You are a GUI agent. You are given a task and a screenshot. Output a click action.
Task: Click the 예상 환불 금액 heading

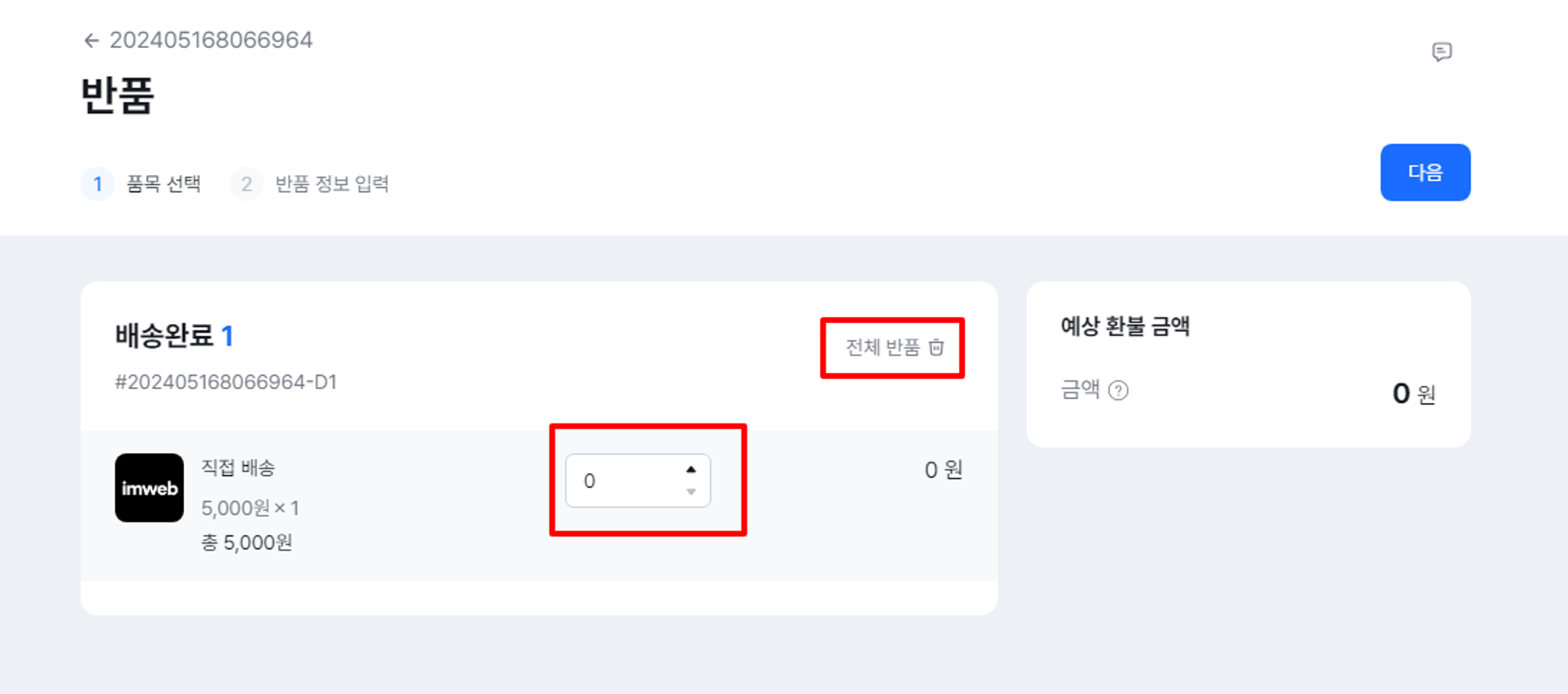pyautogui.click(x=1125, y=326)
